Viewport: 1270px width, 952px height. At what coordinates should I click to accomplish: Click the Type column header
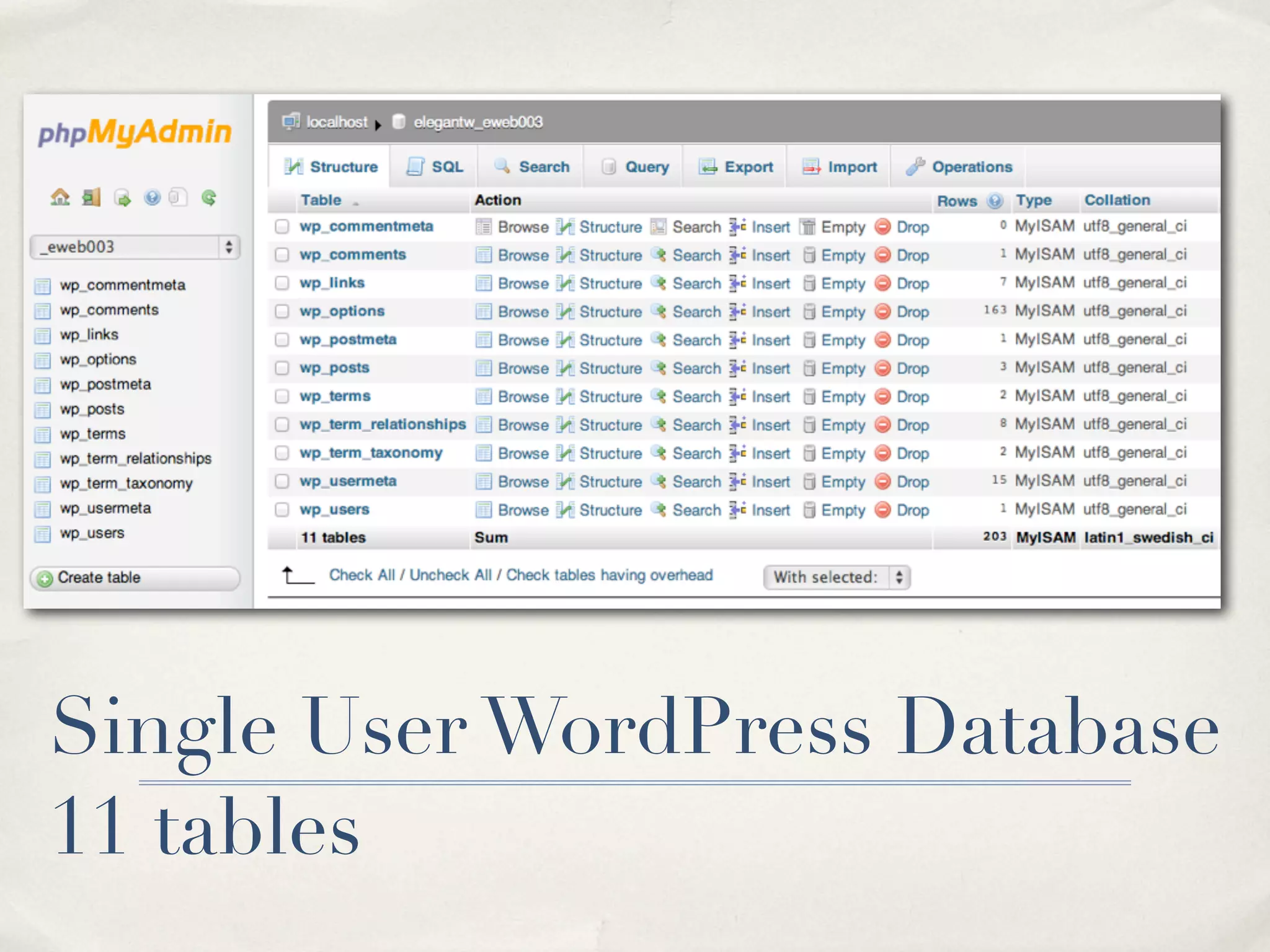[1034, 200]
